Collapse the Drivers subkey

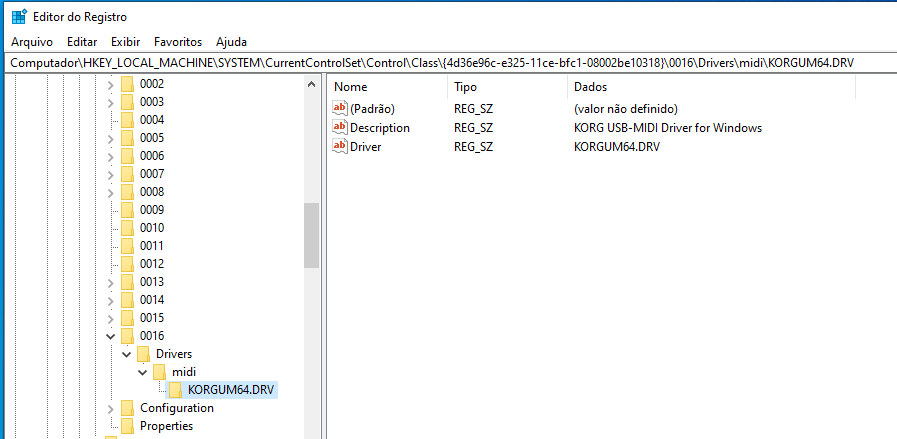coord(126,354)
